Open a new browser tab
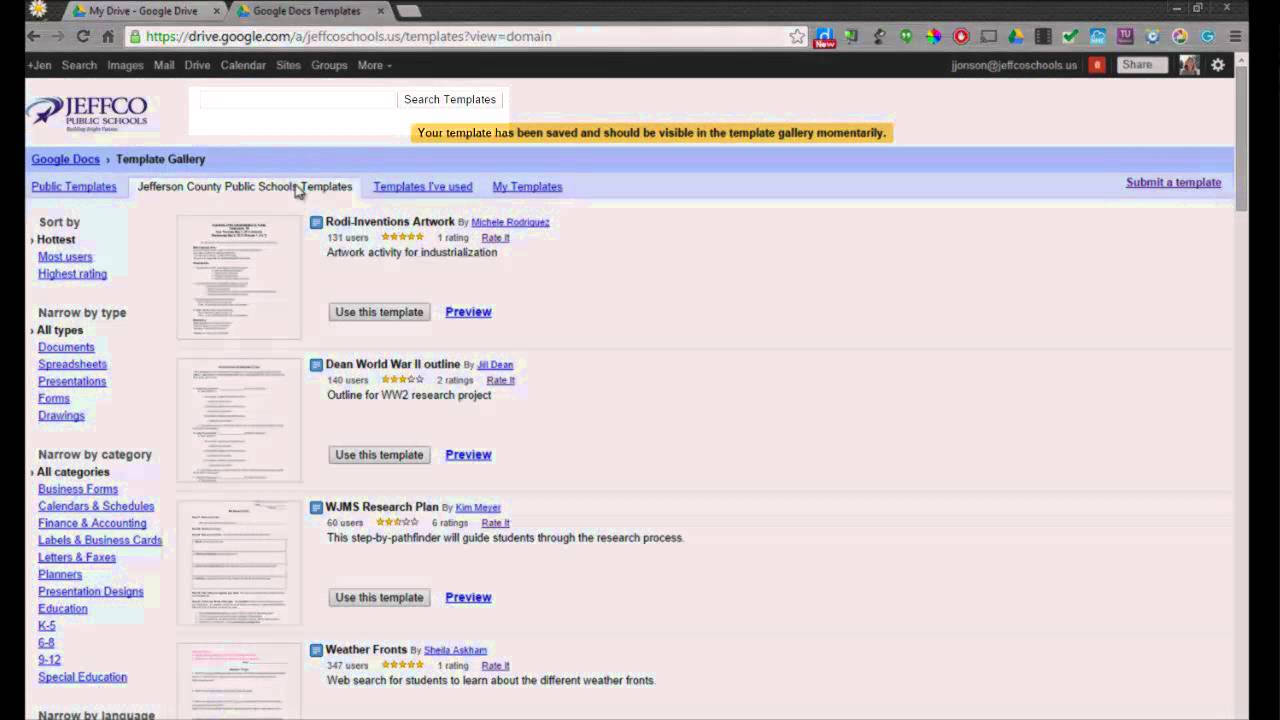1280x720 pixels. [408, 11]
